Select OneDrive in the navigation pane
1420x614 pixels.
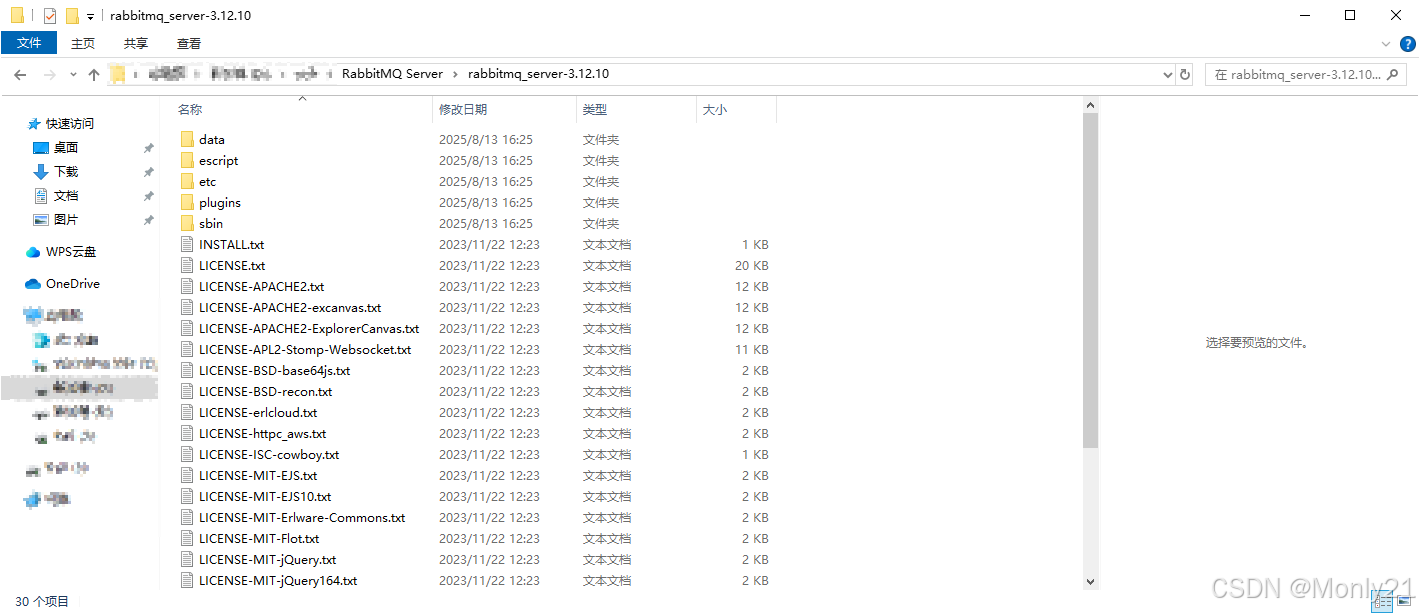point(73,284)
